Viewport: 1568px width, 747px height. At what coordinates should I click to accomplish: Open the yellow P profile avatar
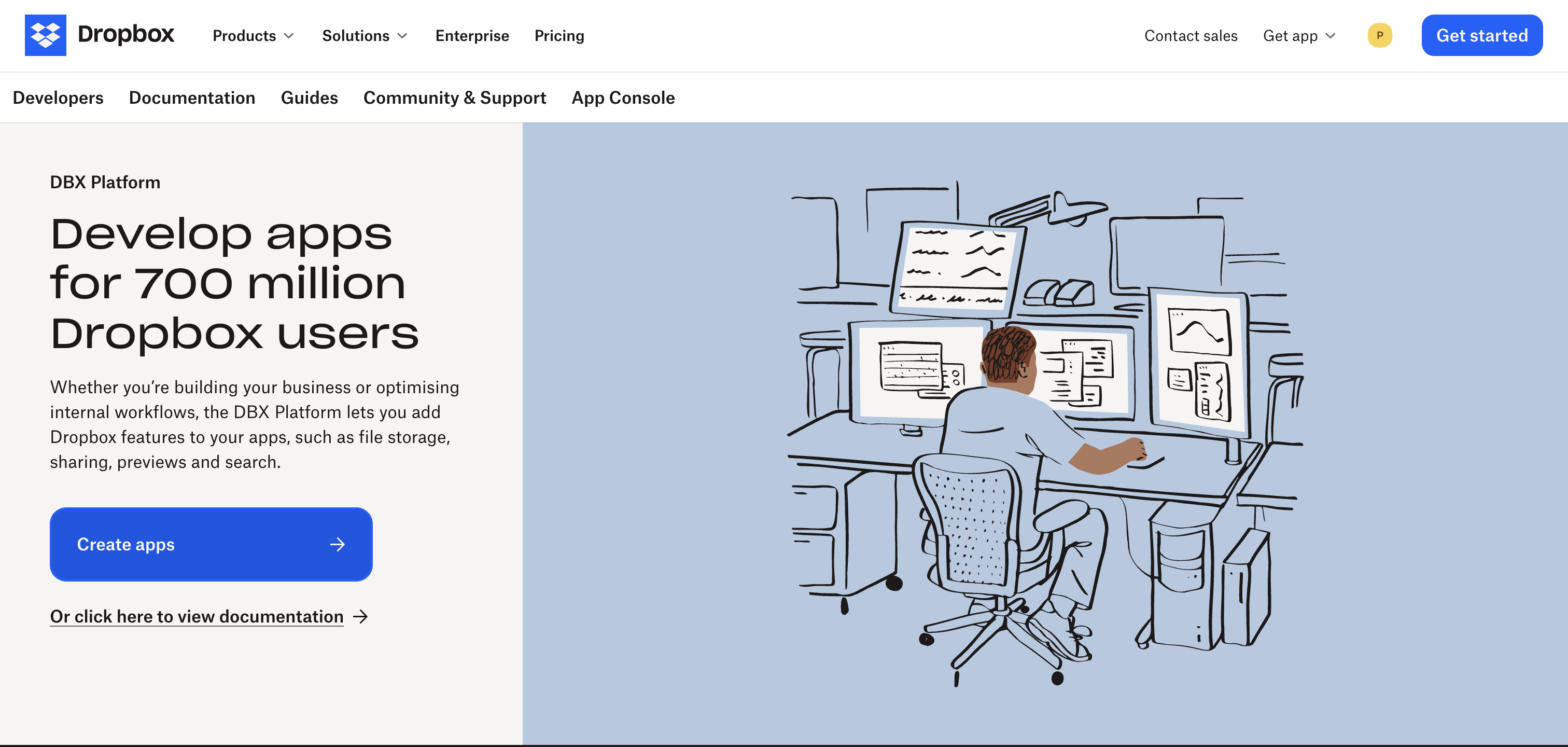(1379, 35)
